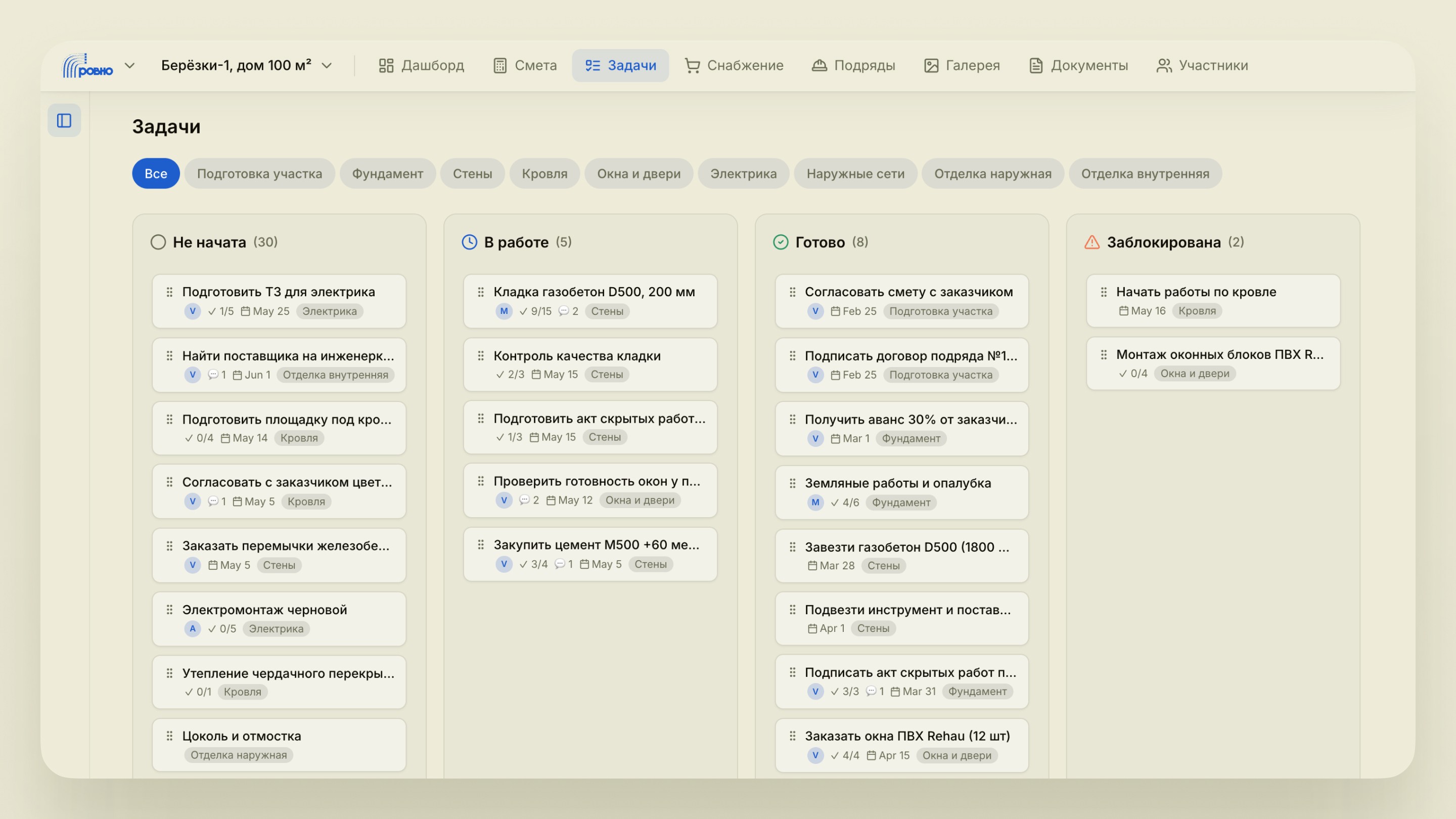Open the Смета tab
This screenshot has height=819, width=1456.
525,66
